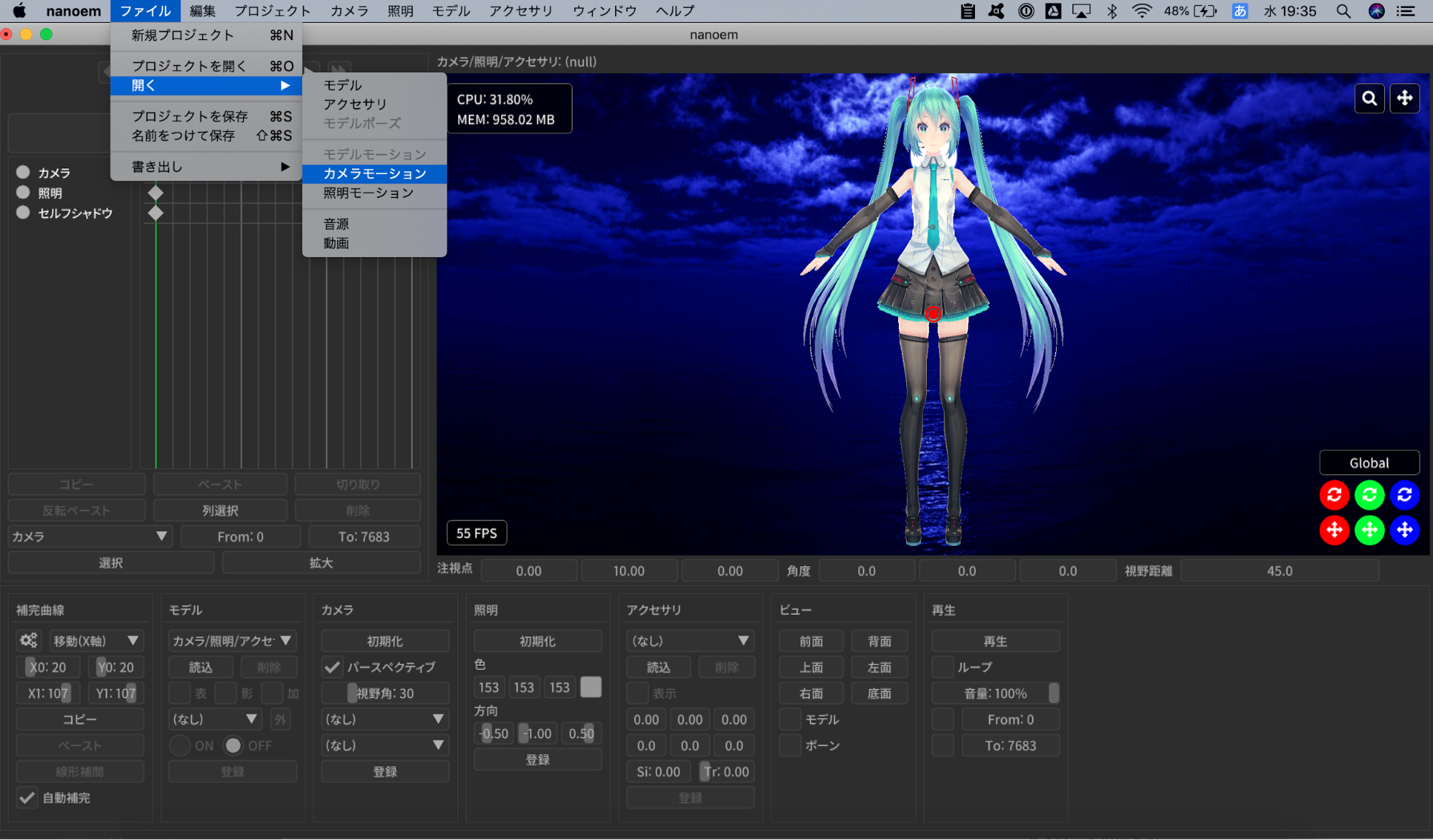The height and width of the screenshot is (840, 1433).
Task: Open the Notification Center list icon
Action: 1406,11
